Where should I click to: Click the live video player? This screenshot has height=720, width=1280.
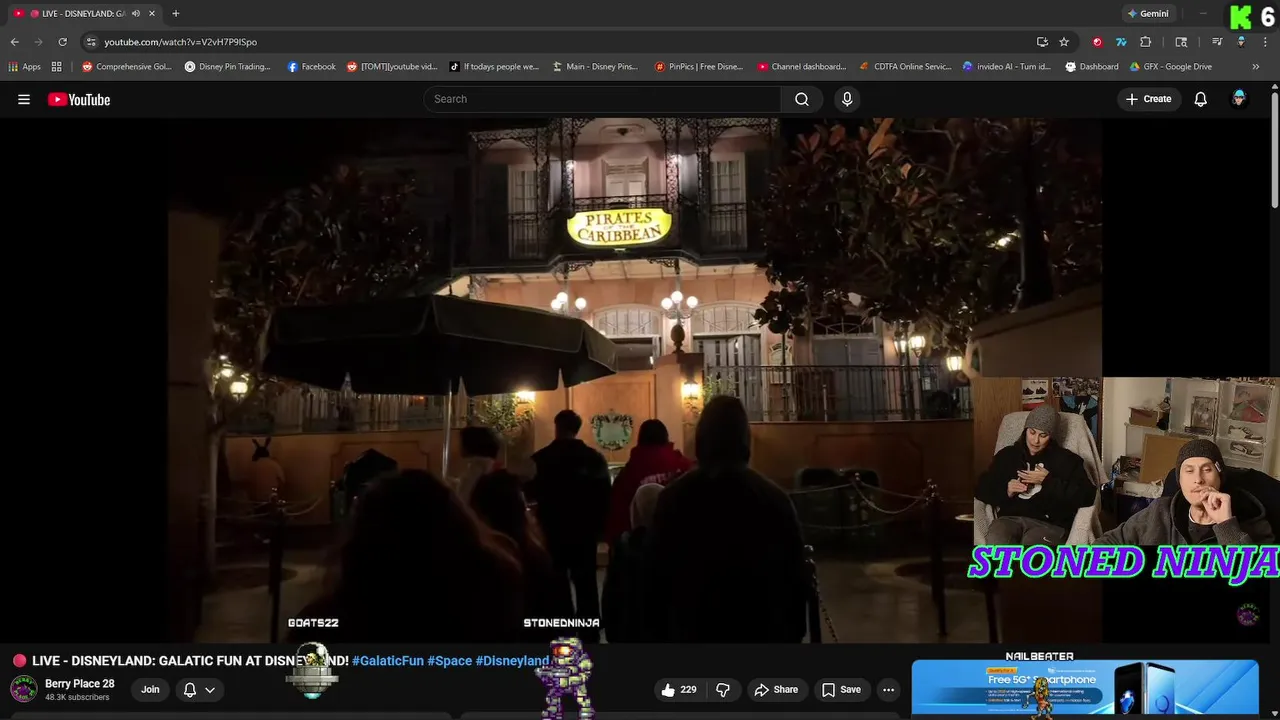tap(635, 380)
